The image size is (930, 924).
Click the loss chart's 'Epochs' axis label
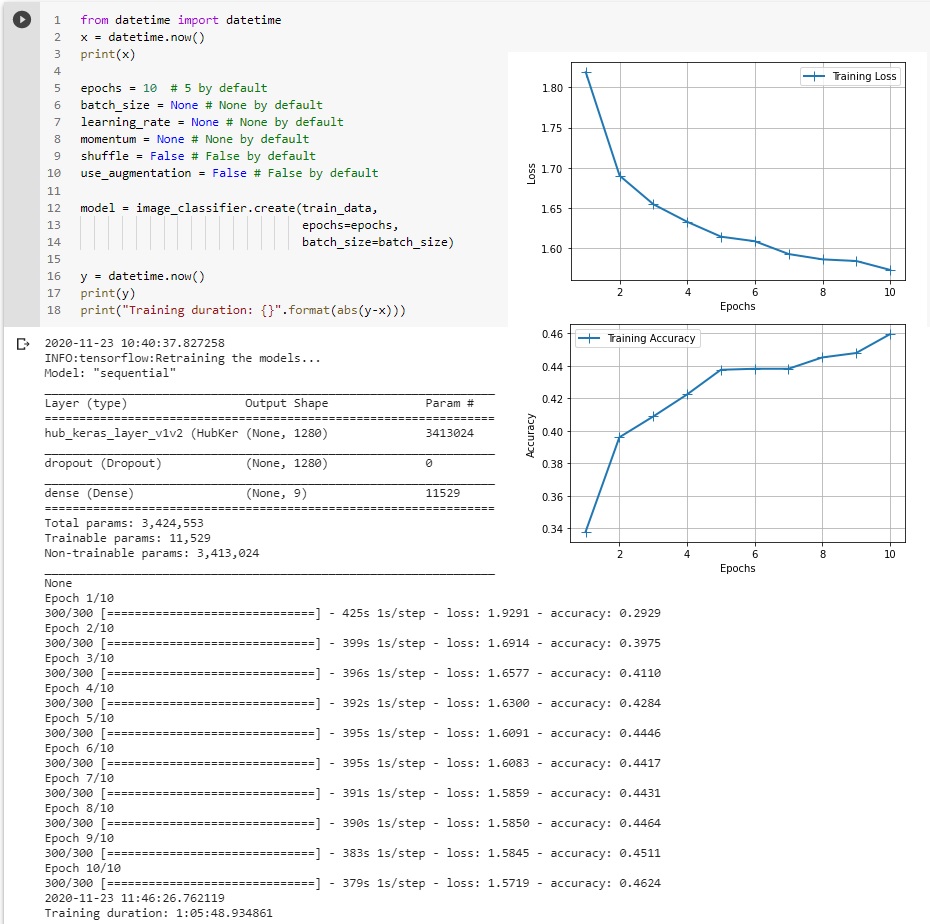pyautogui.click(x=737, y=307)
